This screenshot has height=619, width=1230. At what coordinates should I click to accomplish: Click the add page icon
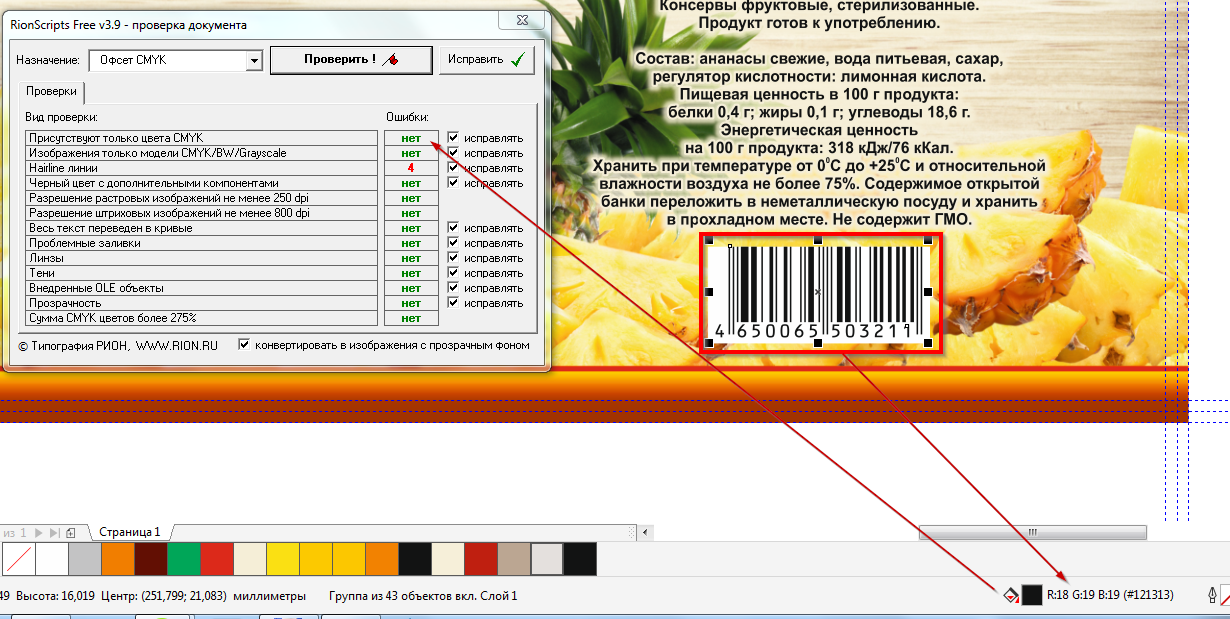tap(70, 532)
